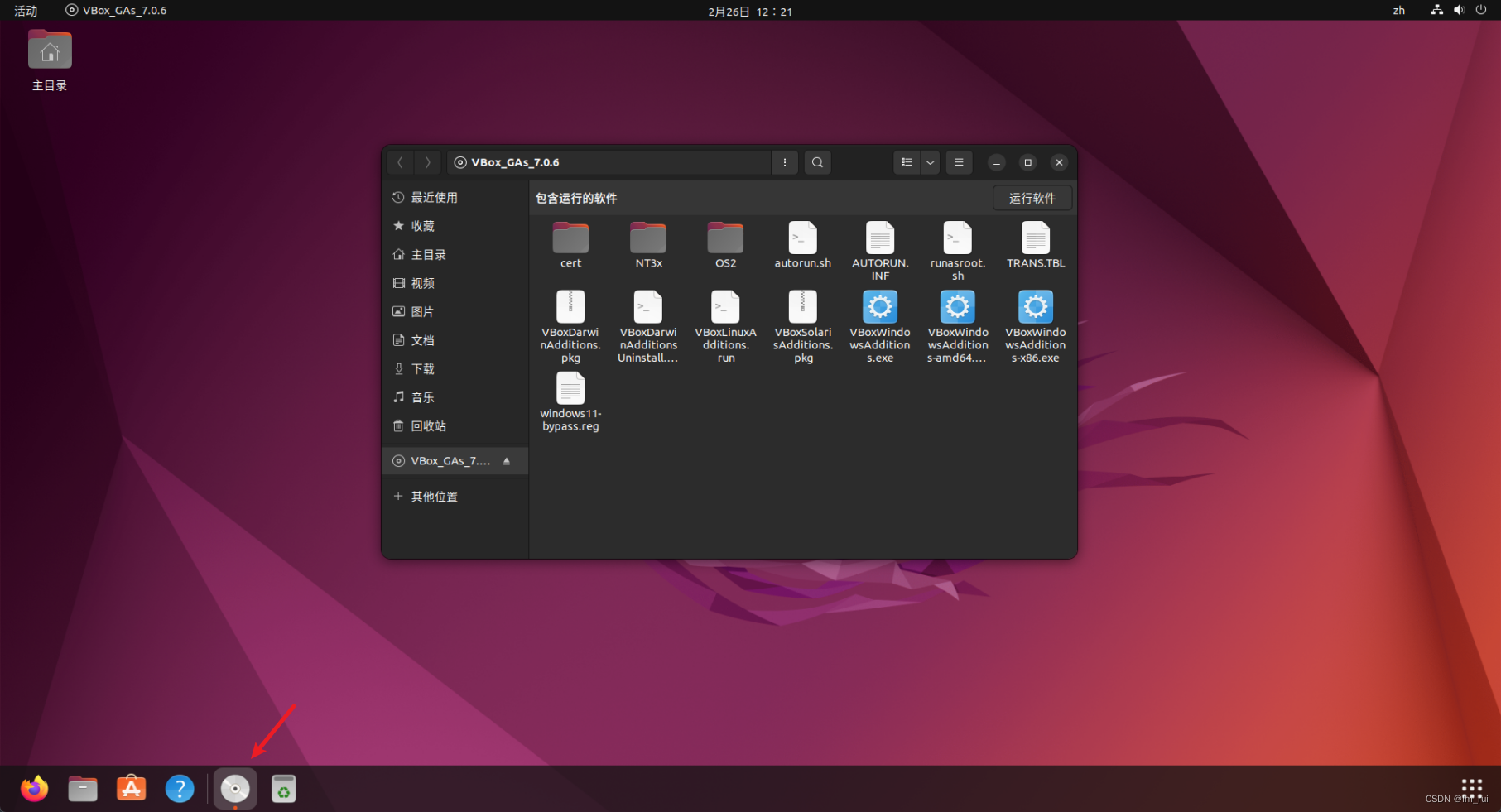The width and height of the screenshot is (1501, 812).
Task: Go to Trash (回收站) in sidebar
Action: tap(455, 425)
